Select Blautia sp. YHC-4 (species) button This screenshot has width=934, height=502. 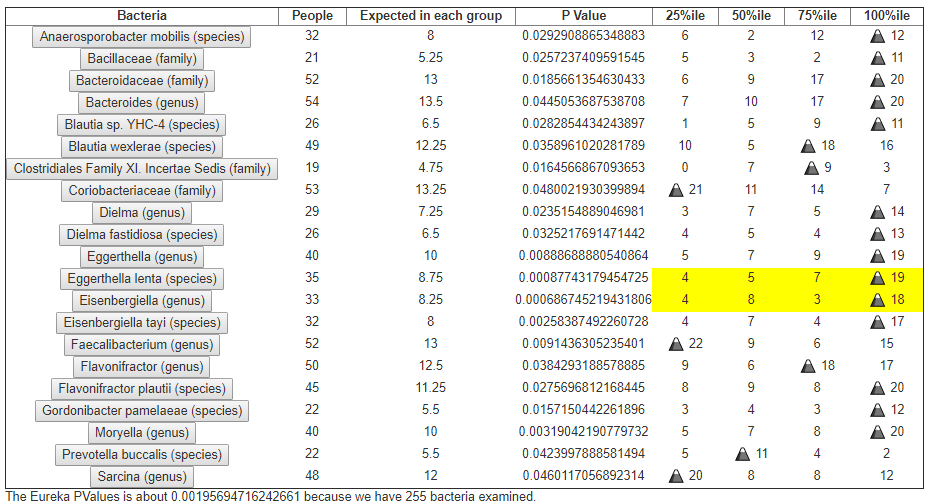(x=142, y=124)
